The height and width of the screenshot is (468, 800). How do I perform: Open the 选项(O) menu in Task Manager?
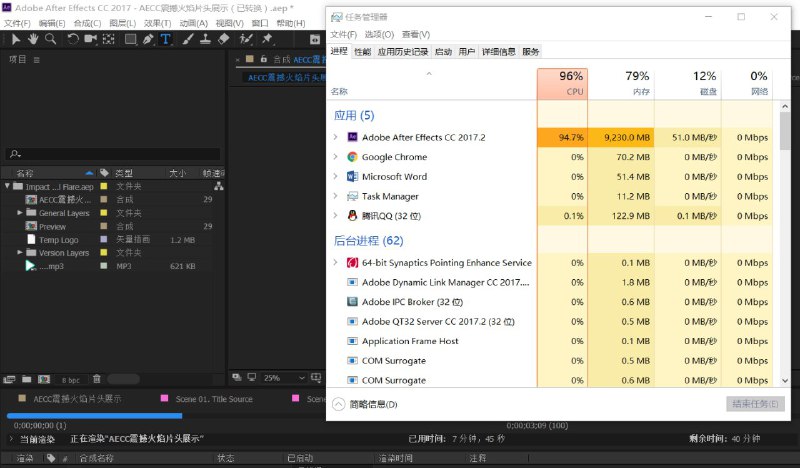tap(379, 34)
